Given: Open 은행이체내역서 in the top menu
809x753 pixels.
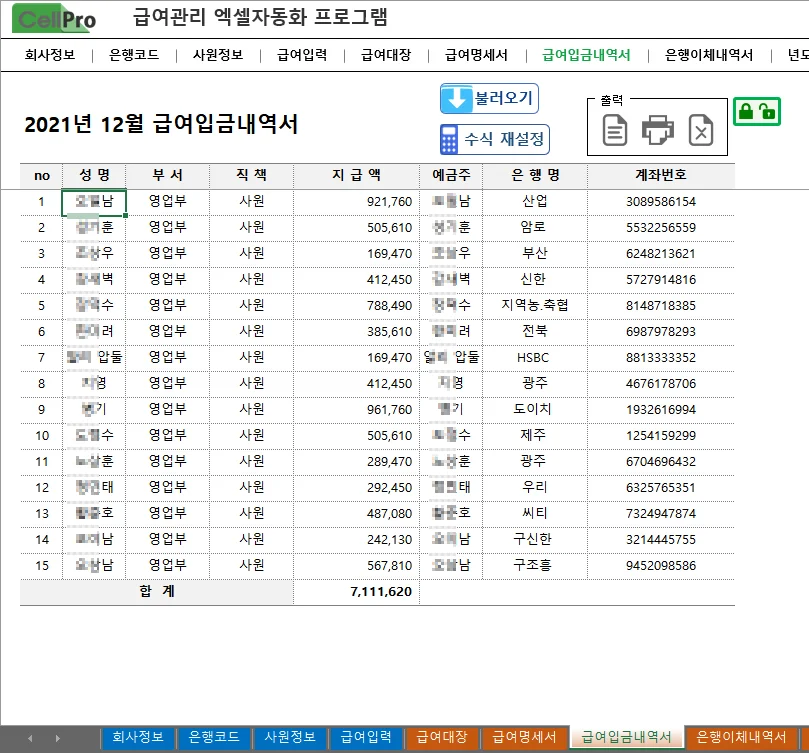Looking at the screenshot, I should 709,55.
